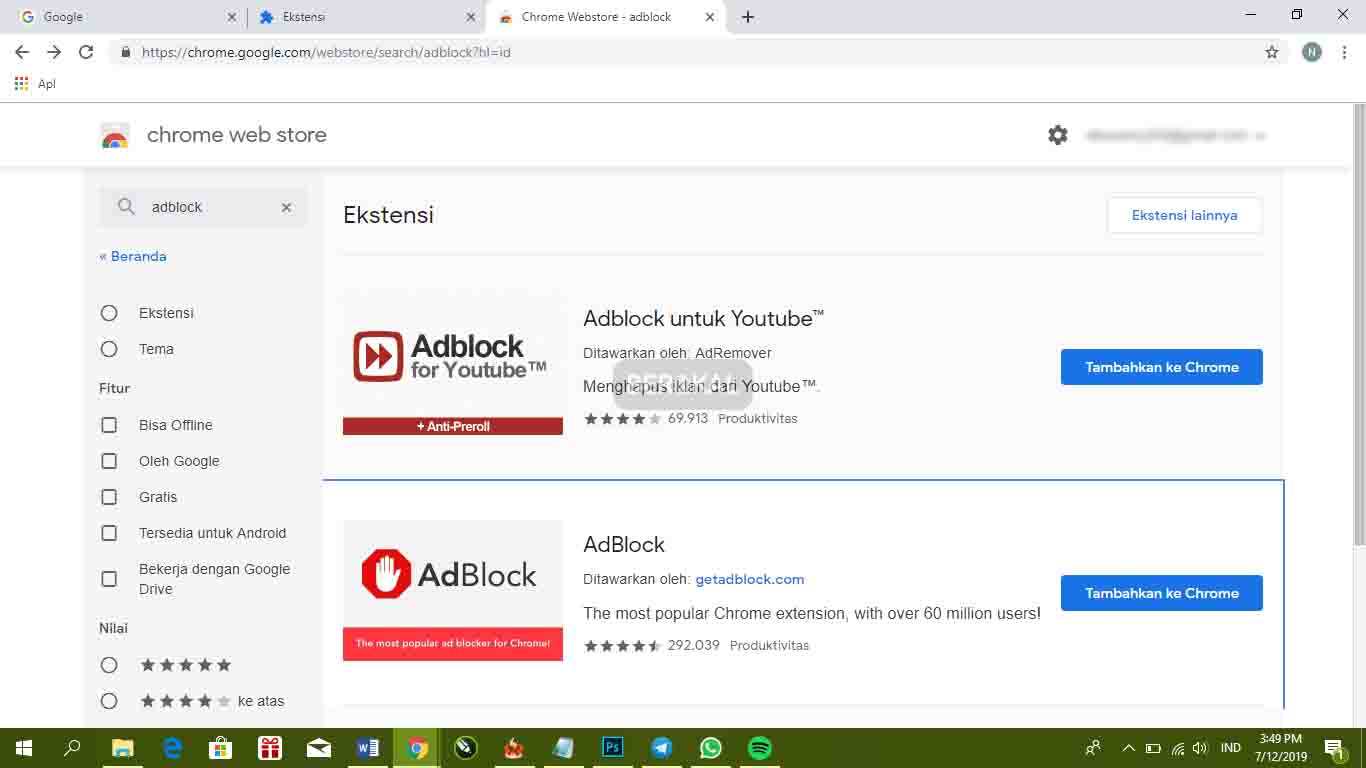The image size is (1366, 768).
Task: Click the volume icon in system tray
Action: tap(1200, 748)
